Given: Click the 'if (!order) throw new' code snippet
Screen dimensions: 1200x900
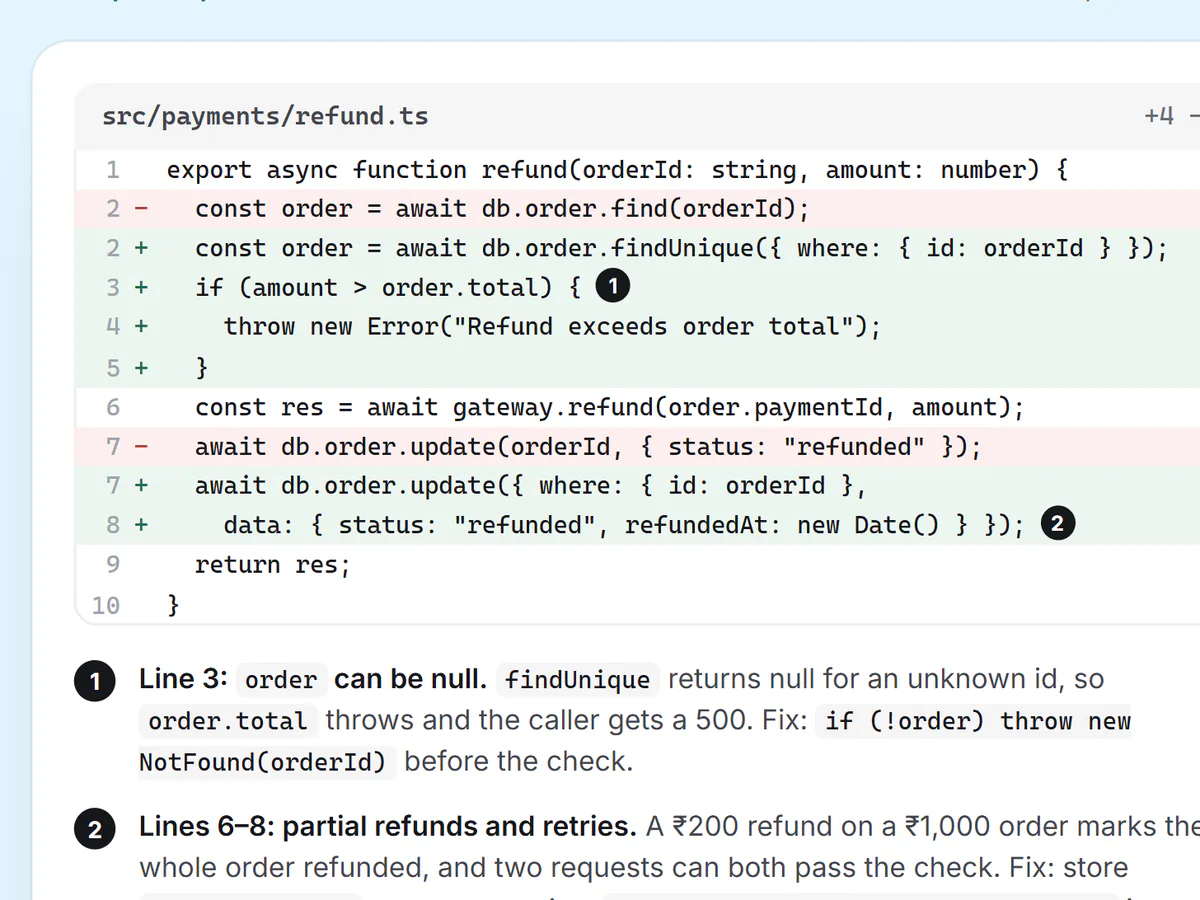Looking at the screenshot, I should (x=975, y=721).
